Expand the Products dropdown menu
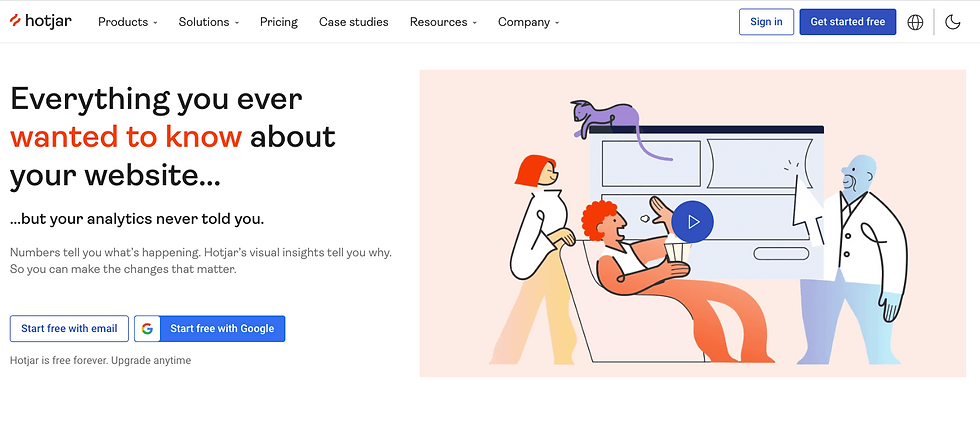Viewport: 980px width, 437px height. click(128, 22)
